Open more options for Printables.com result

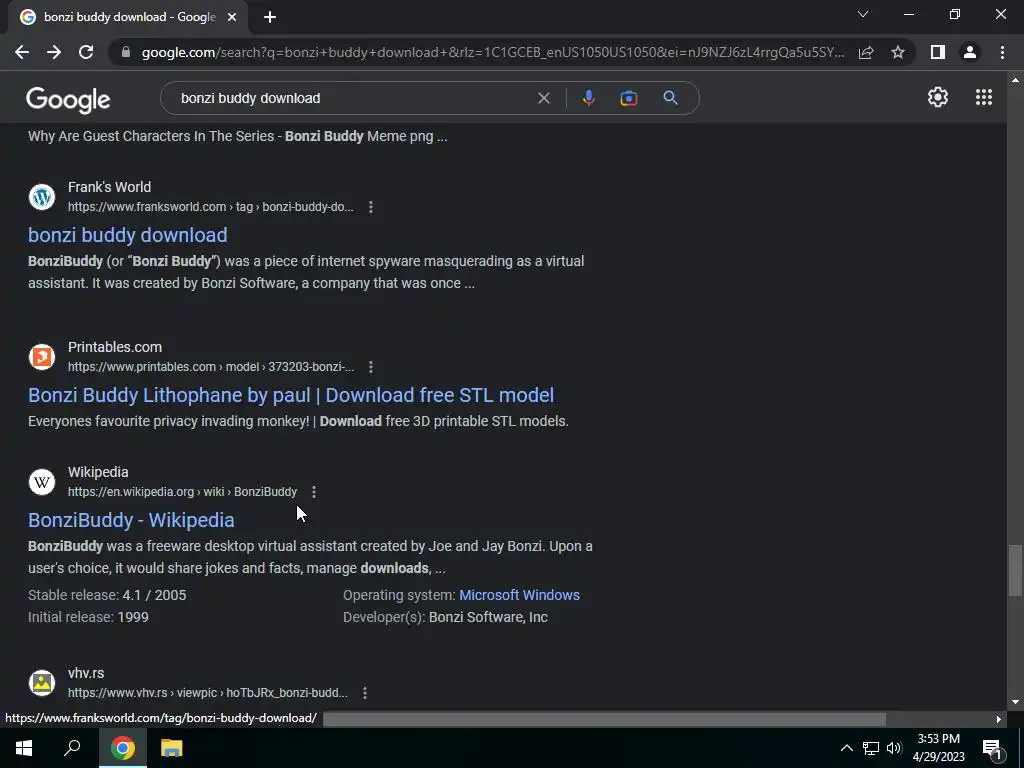pyautogui.click(x=371, y=367)
